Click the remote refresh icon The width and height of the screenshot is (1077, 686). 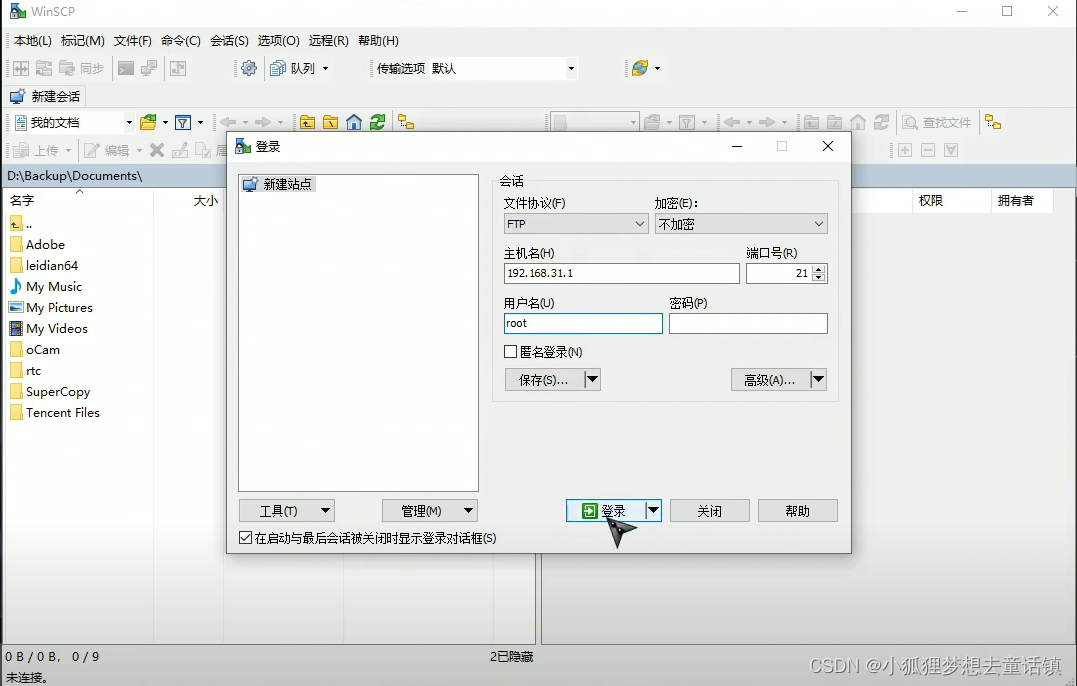coord(881,122)
